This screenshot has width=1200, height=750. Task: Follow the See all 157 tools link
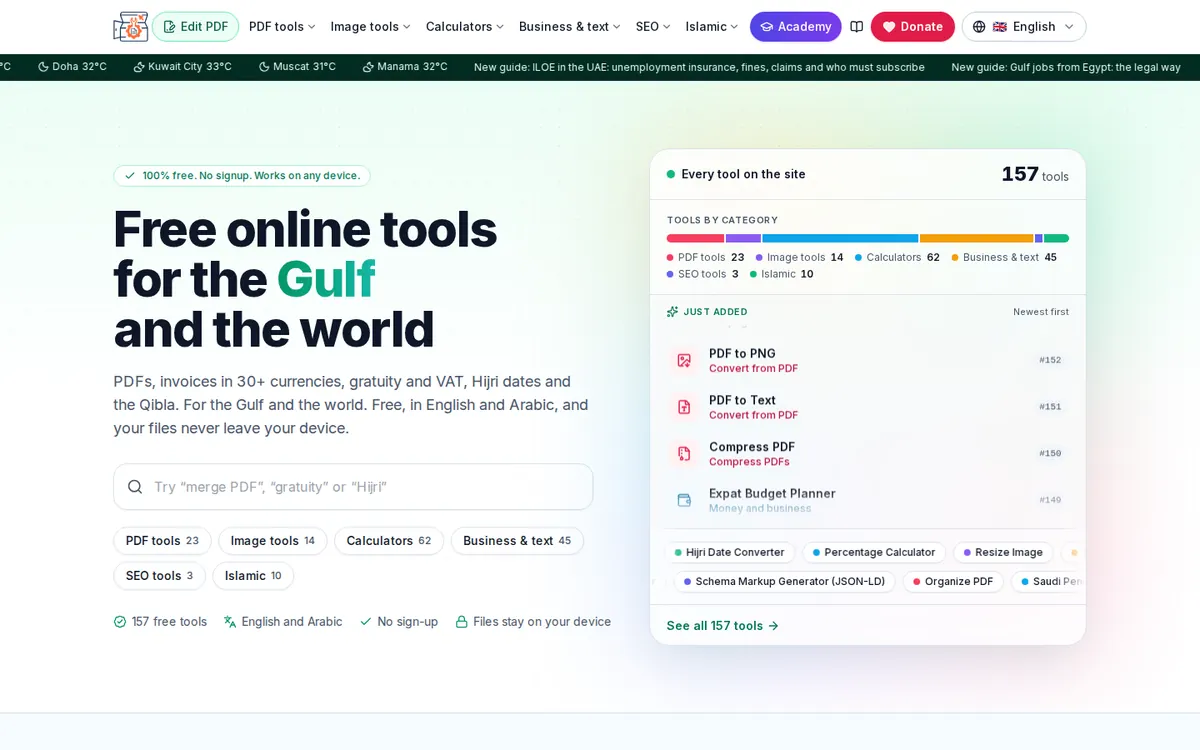tap(723, 626)
